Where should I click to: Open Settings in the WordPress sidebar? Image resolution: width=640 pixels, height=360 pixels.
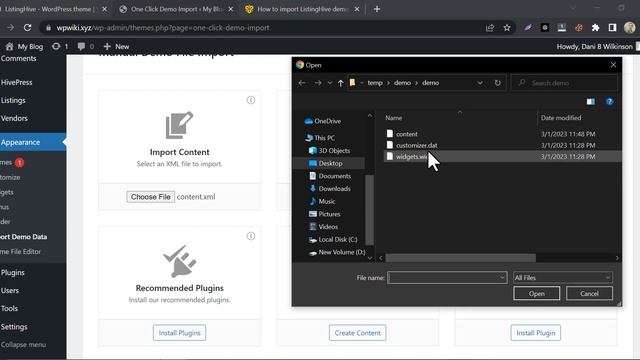pyautogui.click(x=14, y=327)
